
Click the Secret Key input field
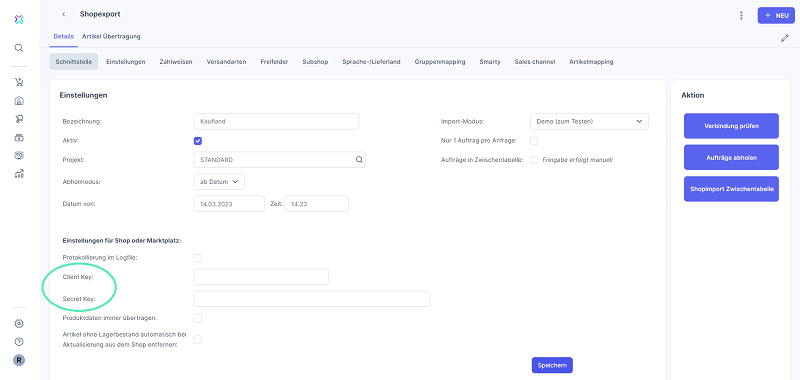pyautogui.click(x=312, y=299)
